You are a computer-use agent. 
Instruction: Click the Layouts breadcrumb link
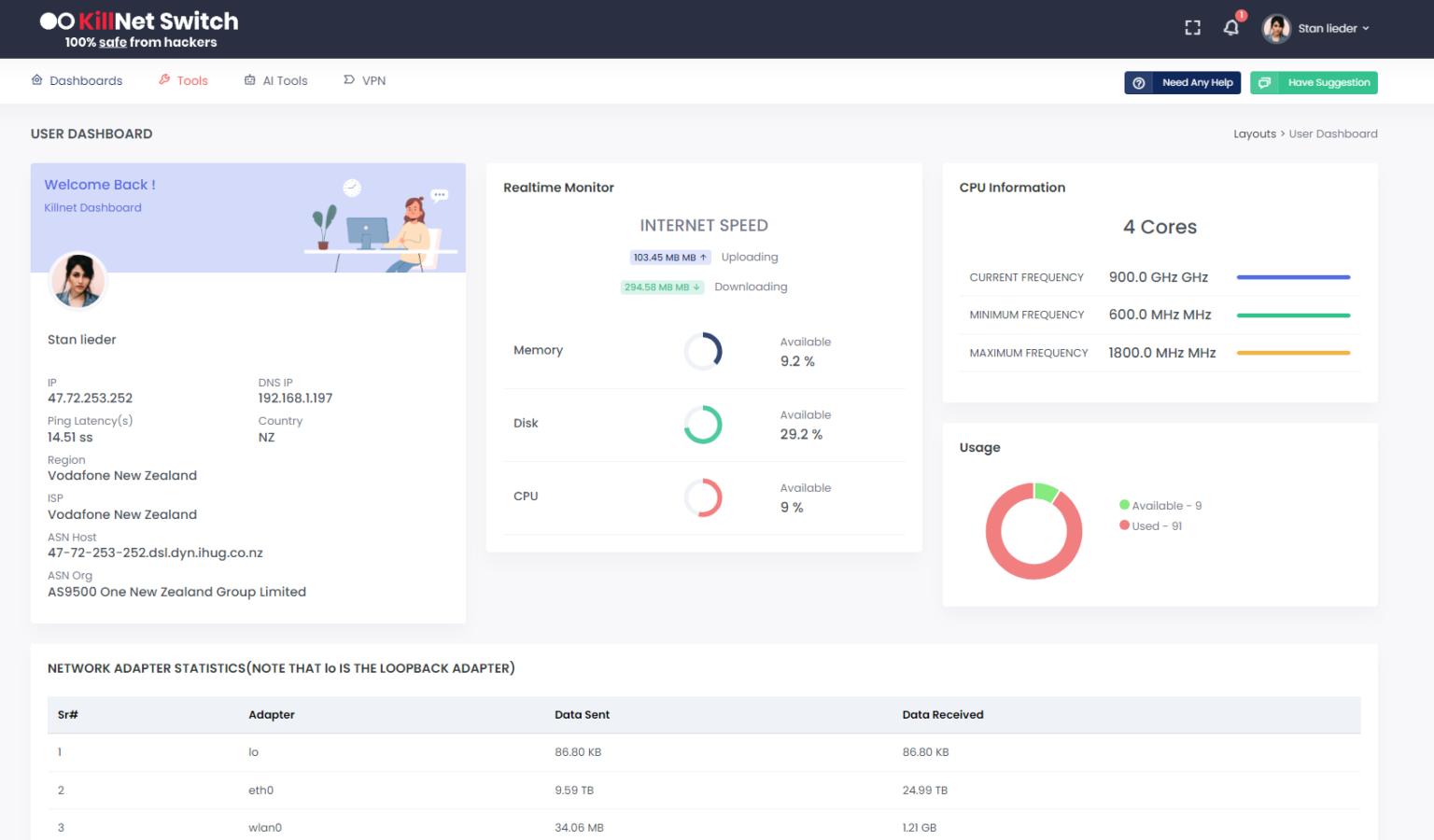(1254, 134)
